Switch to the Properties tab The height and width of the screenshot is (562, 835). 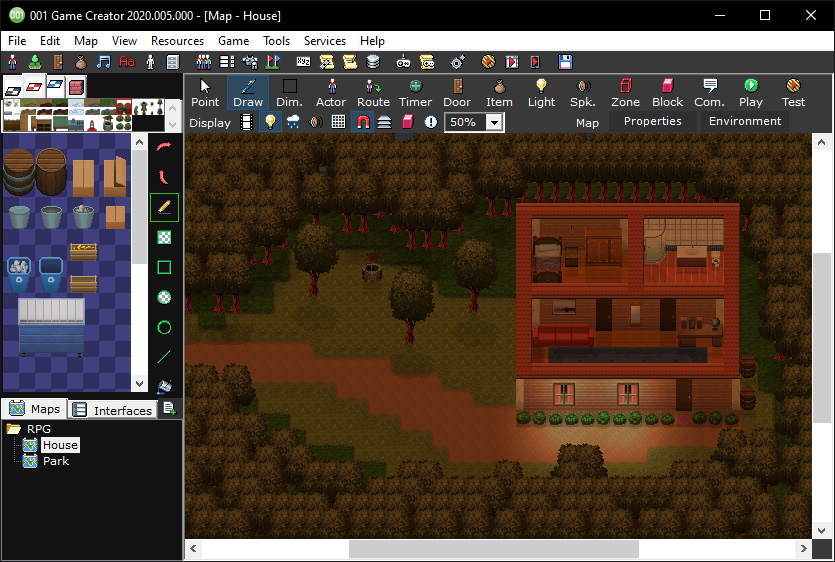652,121
